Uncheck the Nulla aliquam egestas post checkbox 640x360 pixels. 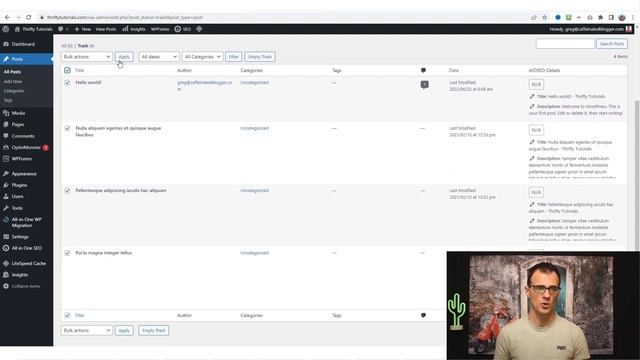tap(67, 129)
